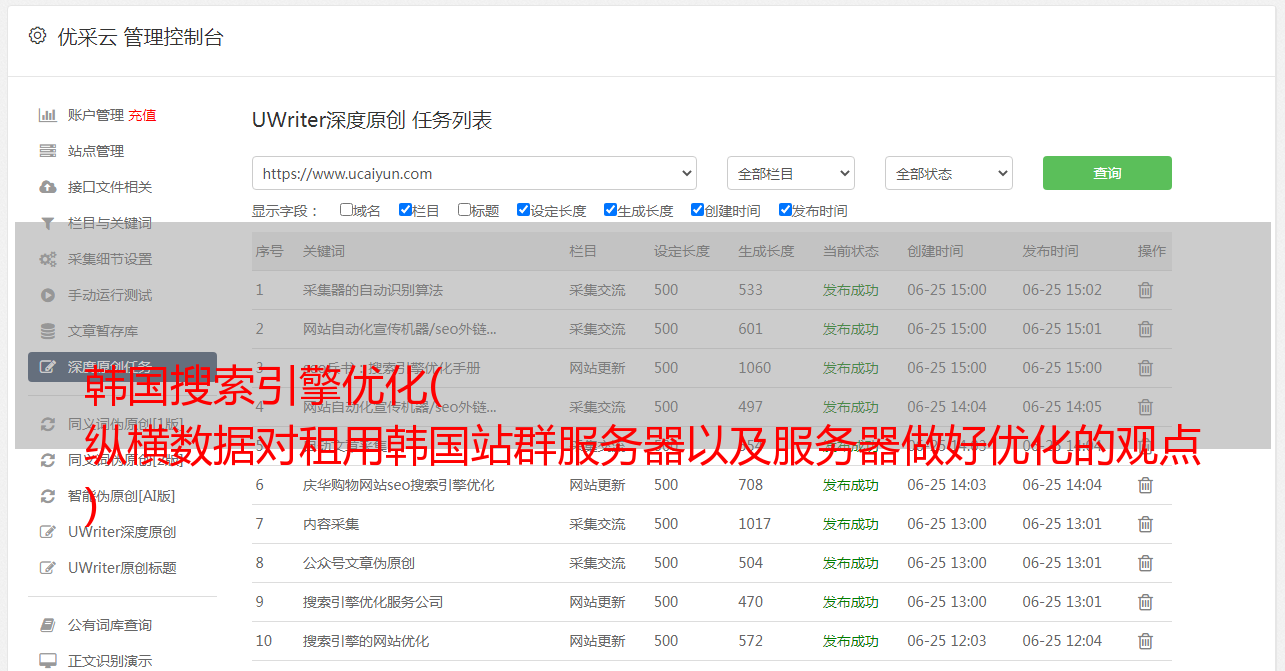Uncheck the 栏目 field checkbox

(x=405, y=210)
